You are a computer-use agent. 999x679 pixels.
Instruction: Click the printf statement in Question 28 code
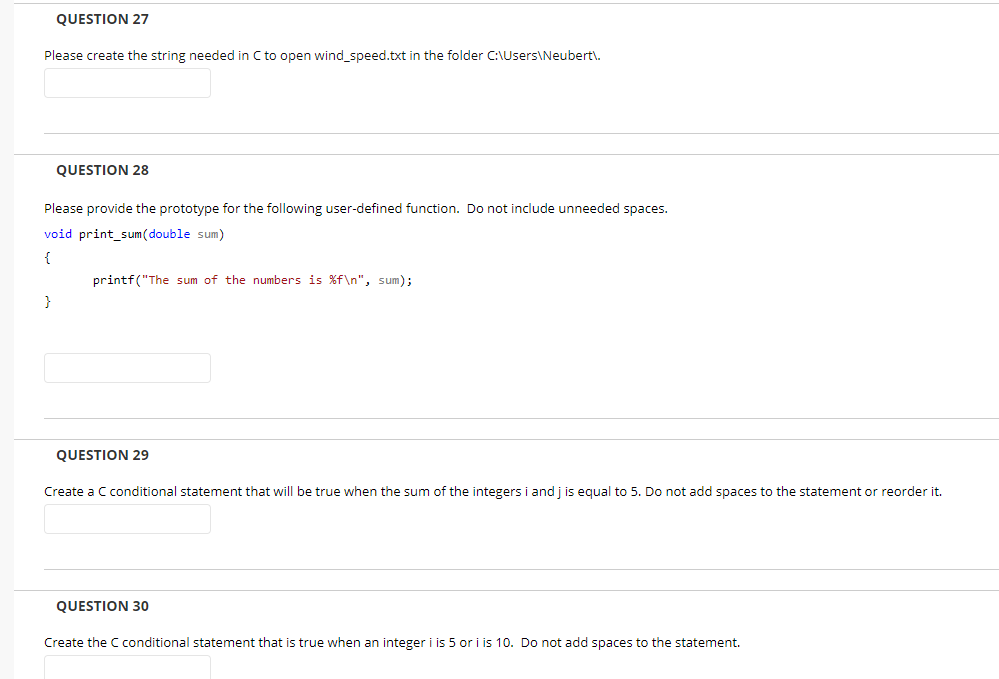(x=250, y=280)
